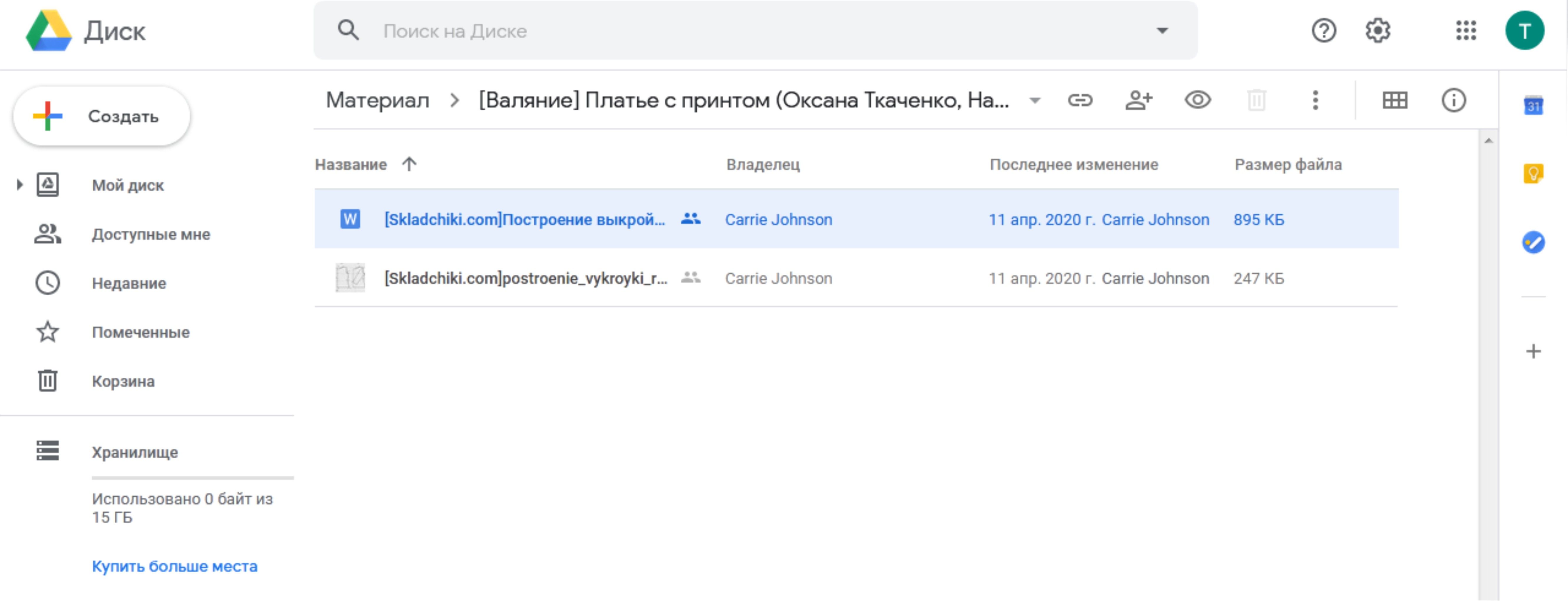
Task: Click owner 'Carrie Johnson' in the Word file row
Action: (779, 219)
